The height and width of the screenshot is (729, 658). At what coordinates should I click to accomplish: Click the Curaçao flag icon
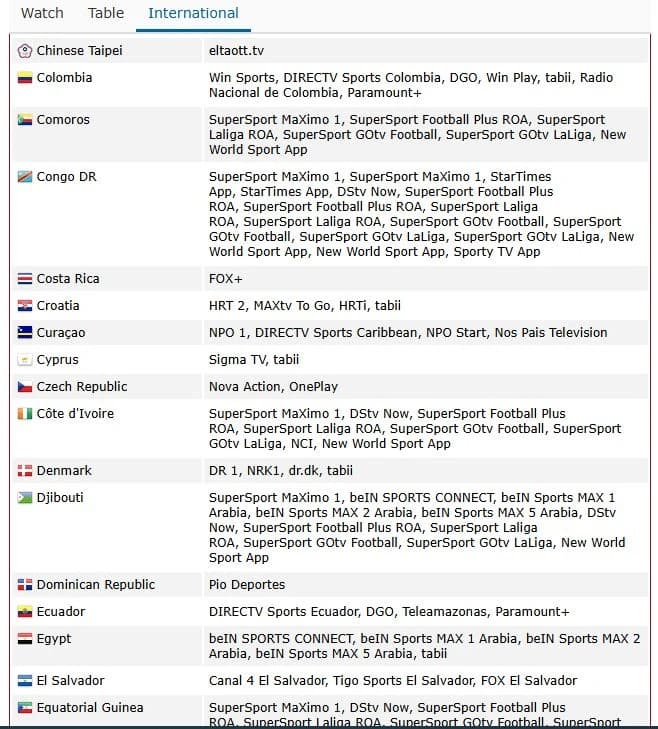pos(25,333)
